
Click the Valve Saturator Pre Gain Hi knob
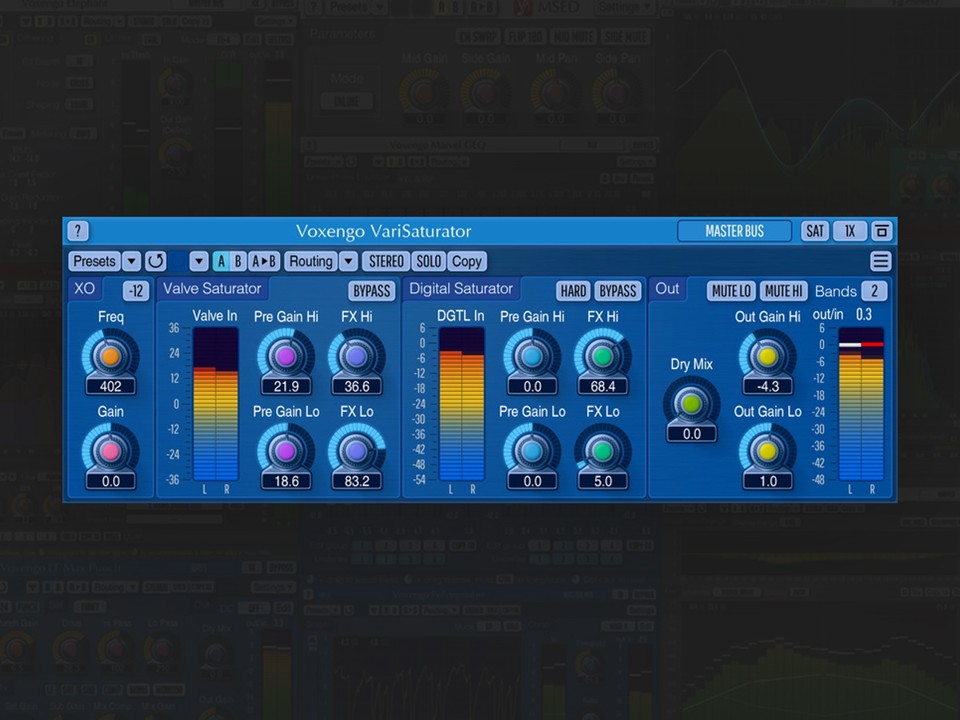point(286,356)
